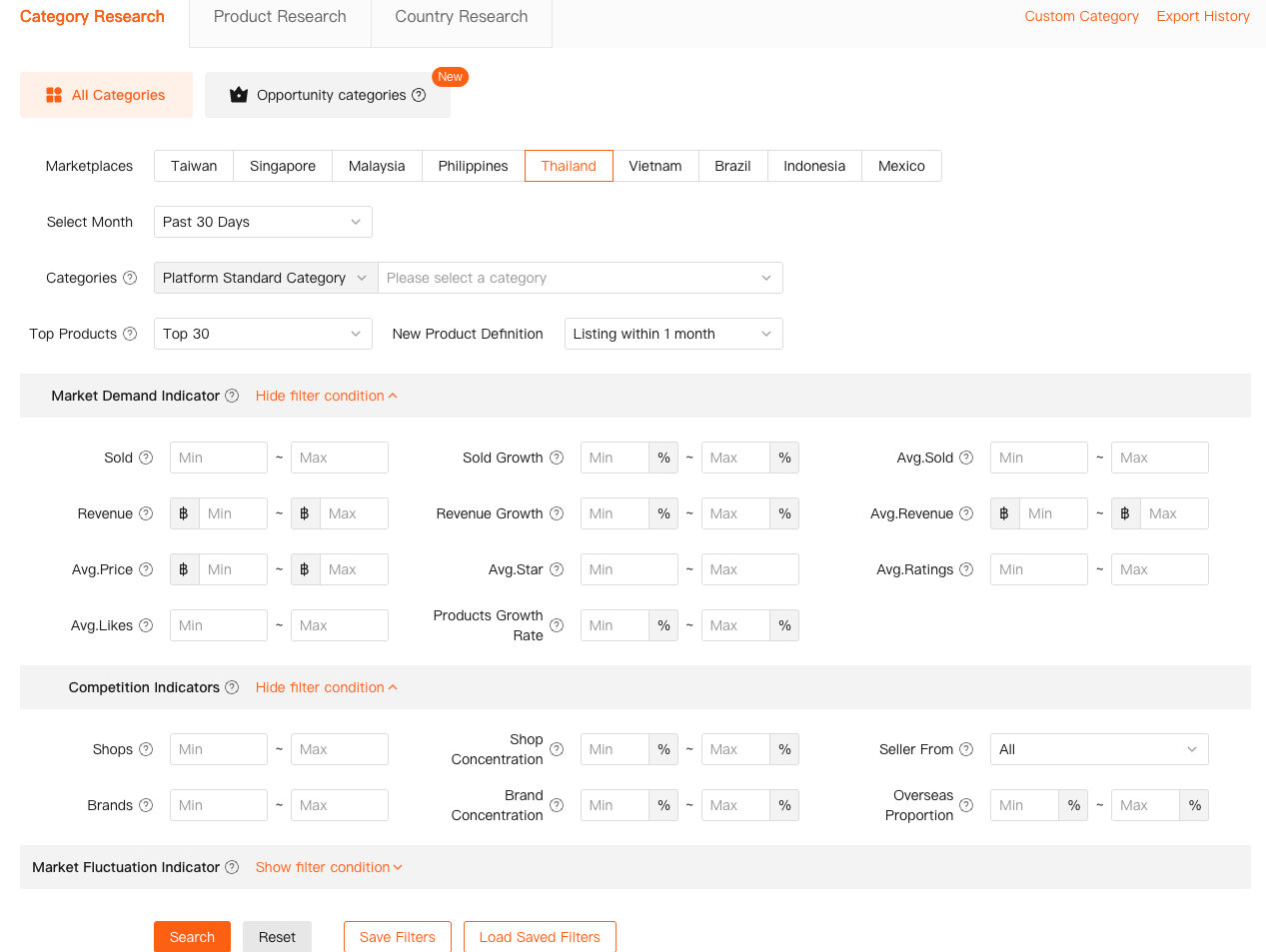Select the Vietnam marketplace
The width and height of the screenshot is (1266, 952).
tap(655, 166)
